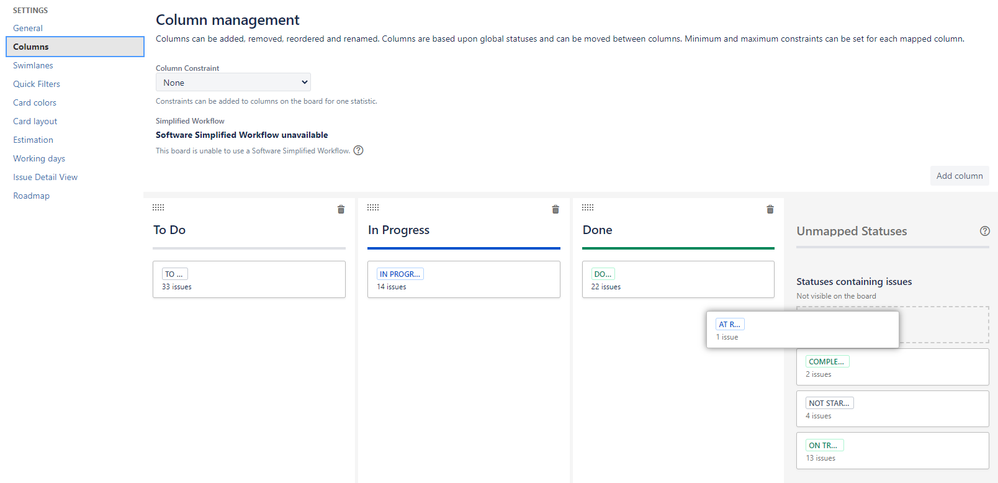Open the Column Constraint dropdown
This screenshot has width=998, height=483.
point(233,83)
